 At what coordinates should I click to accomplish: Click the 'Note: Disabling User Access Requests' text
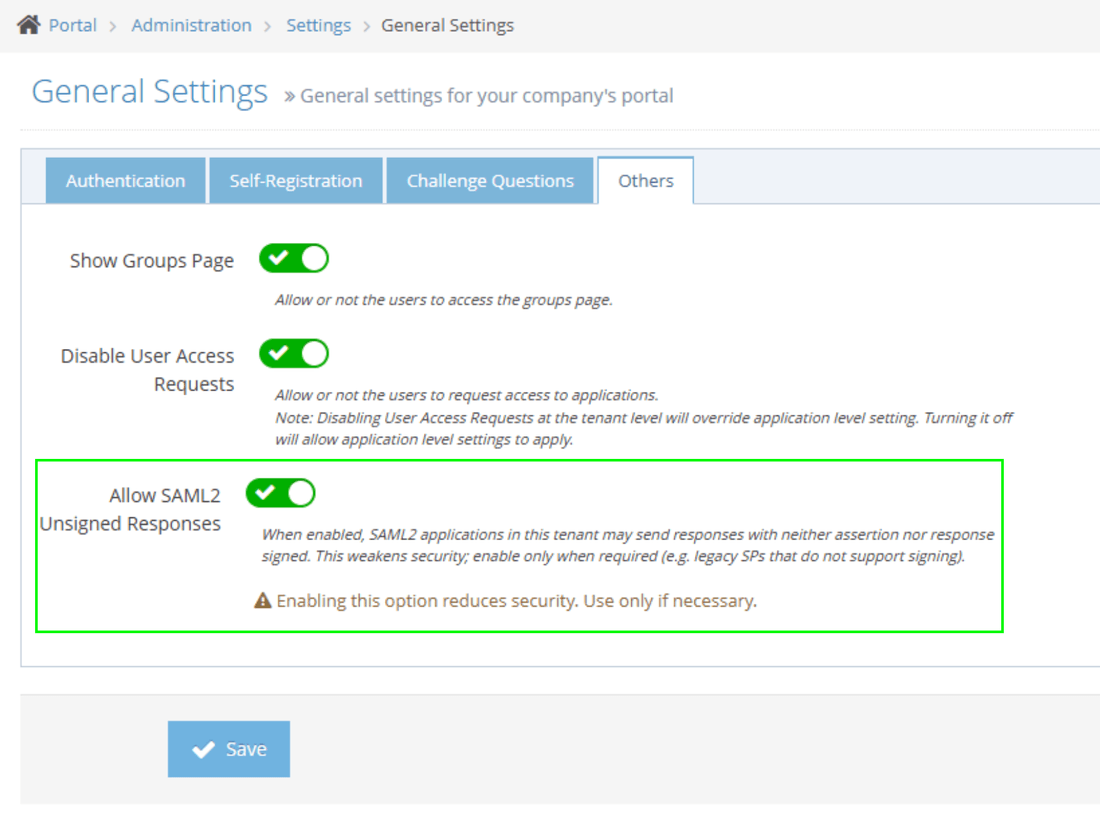tap(644, 429)
